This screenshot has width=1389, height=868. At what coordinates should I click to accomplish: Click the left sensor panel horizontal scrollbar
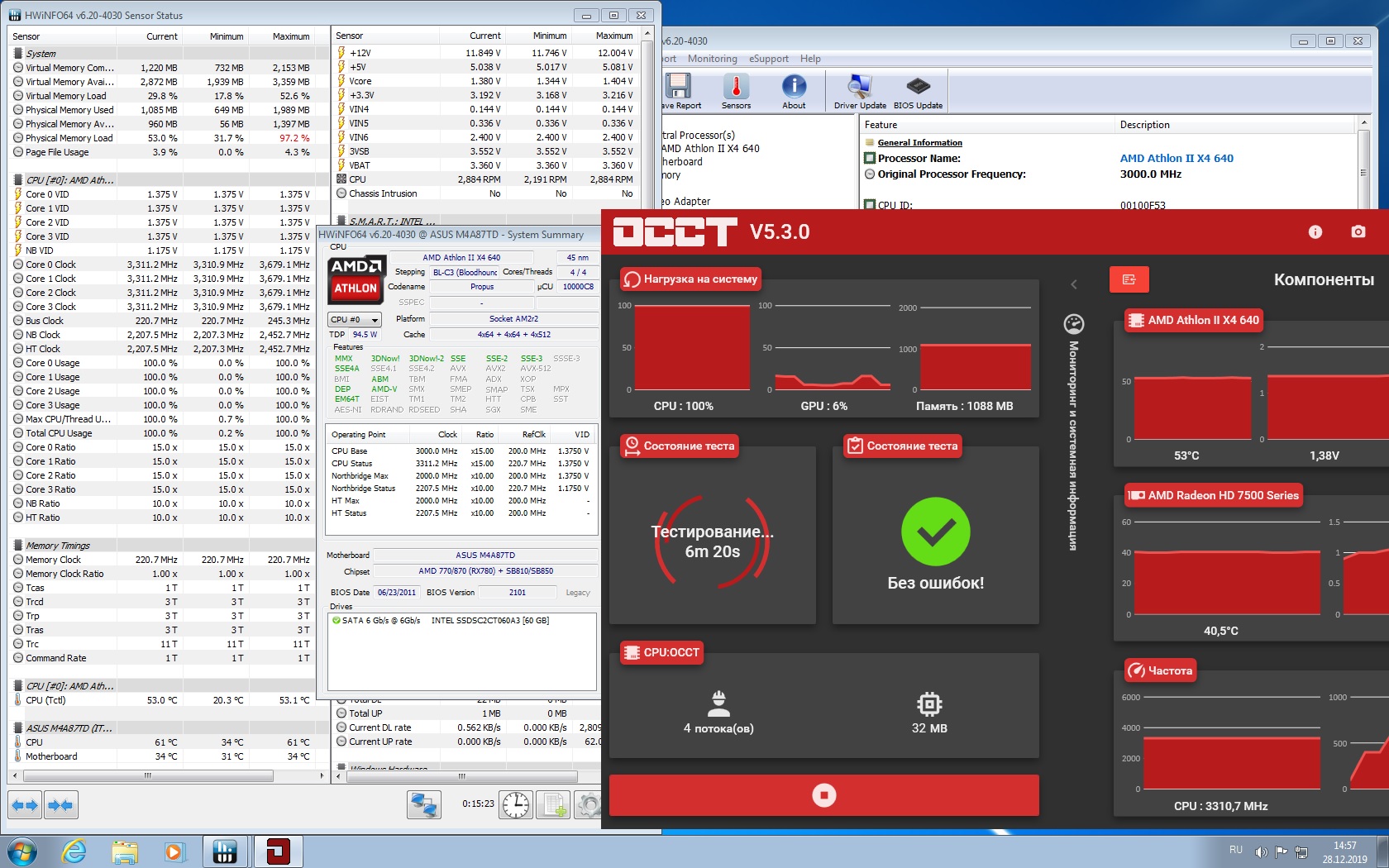click(x=147, y=775)
